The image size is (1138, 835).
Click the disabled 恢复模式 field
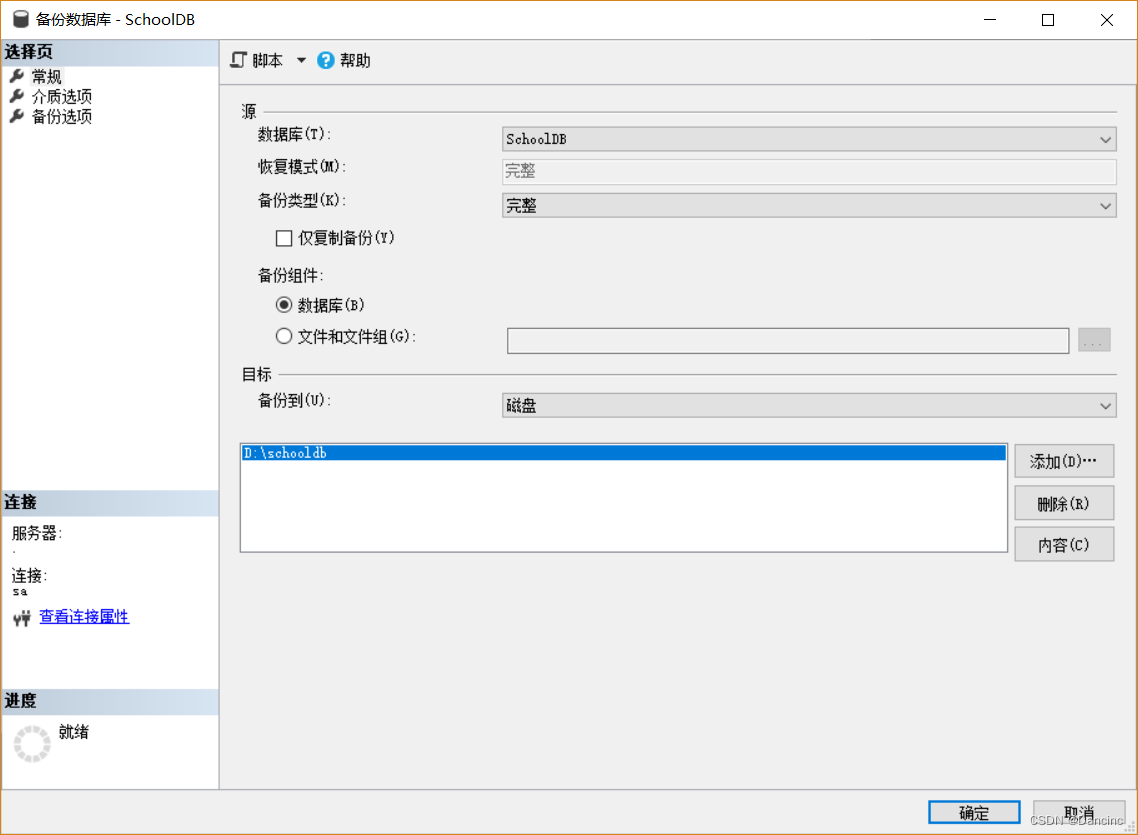(809, 171)
